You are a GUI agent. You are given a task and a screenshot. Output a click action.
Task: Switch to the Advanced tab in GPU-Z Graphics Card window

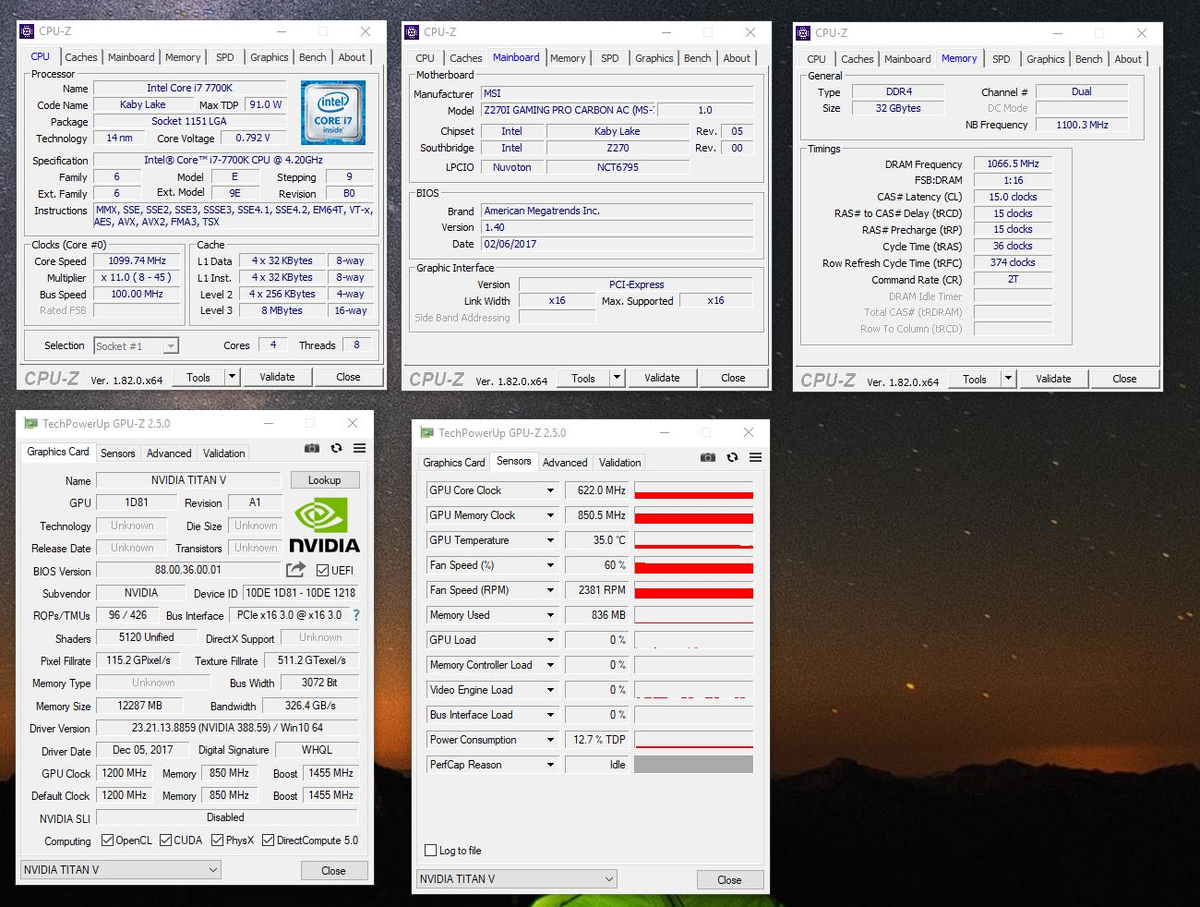pos(169,453)
